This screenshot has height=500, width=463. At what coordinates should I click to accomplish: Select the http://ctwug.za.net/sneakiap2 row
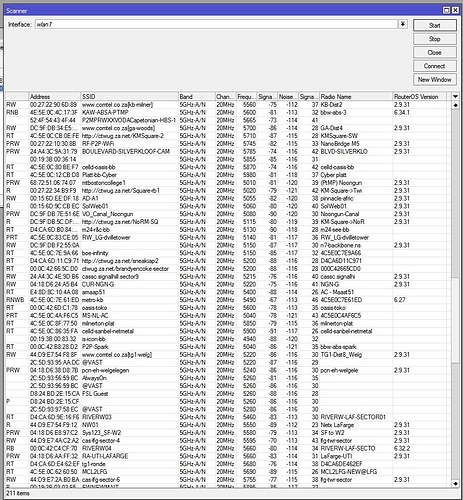coord(228,261)
